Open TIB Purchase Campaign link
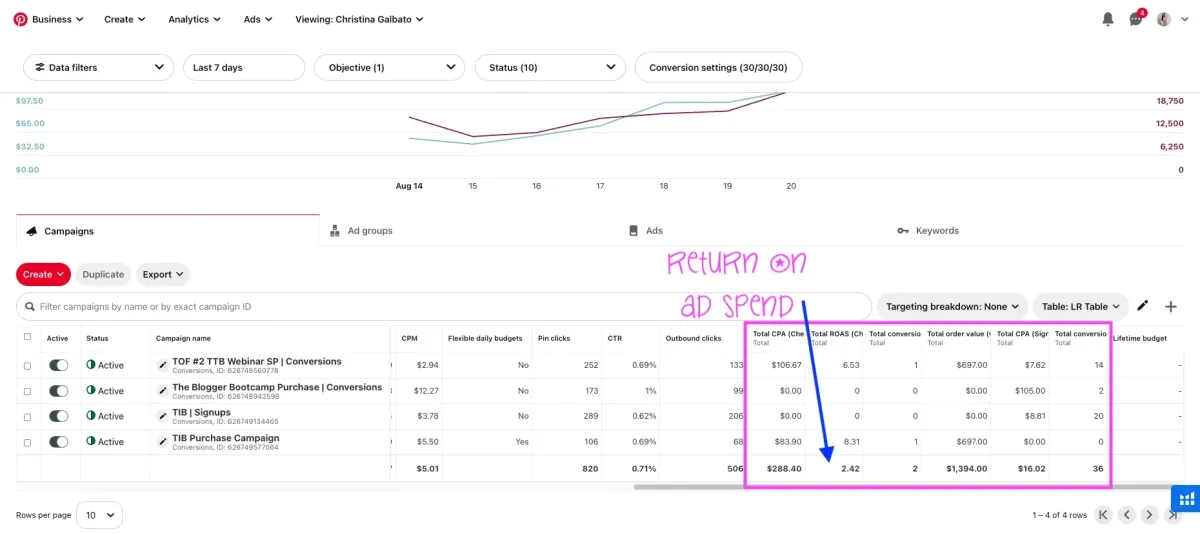Image resolution: width=1200 pixels, height=534 pixels. point(226,438)
